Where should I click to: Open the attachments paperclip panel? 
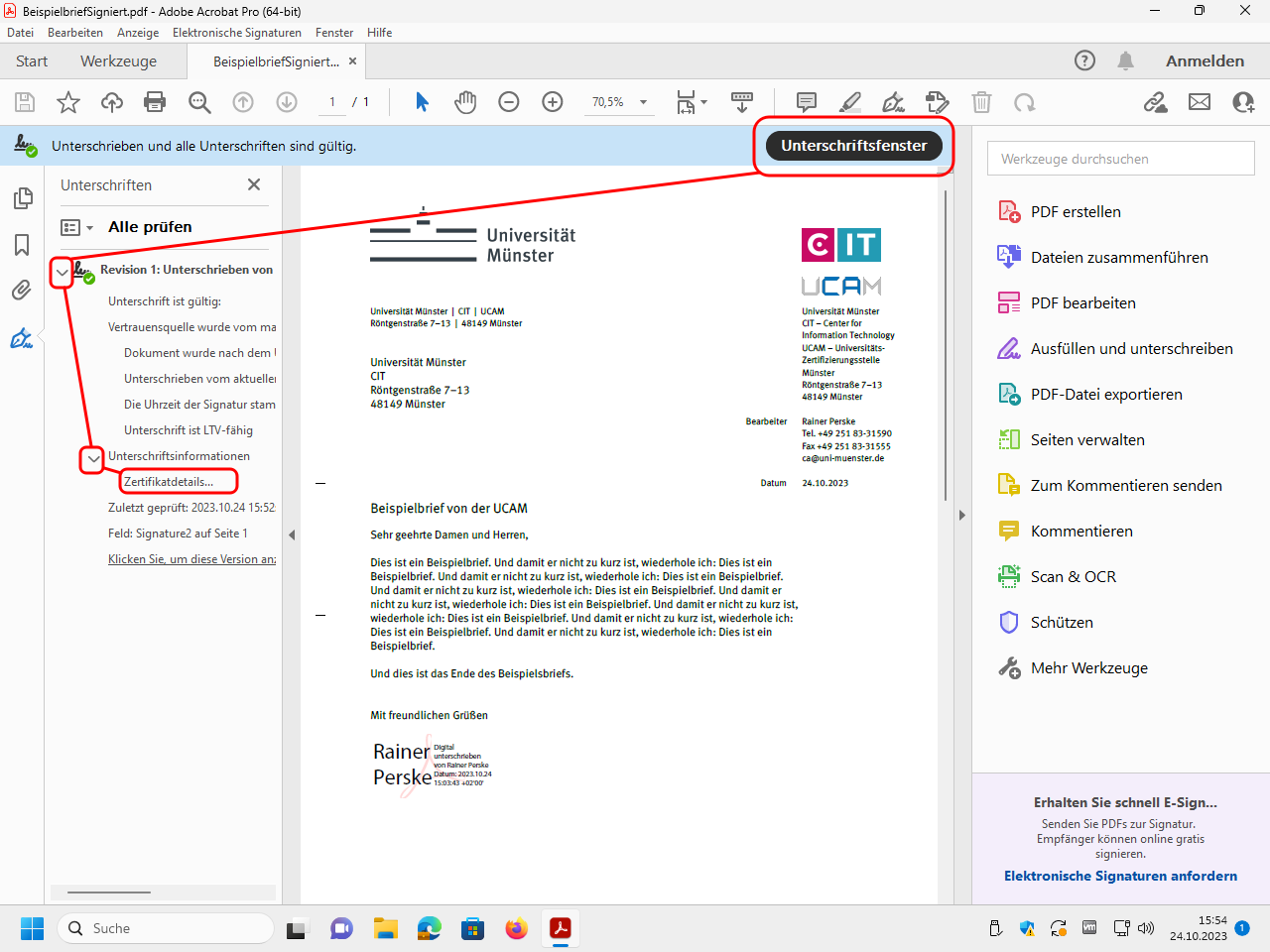click(22, 291)
